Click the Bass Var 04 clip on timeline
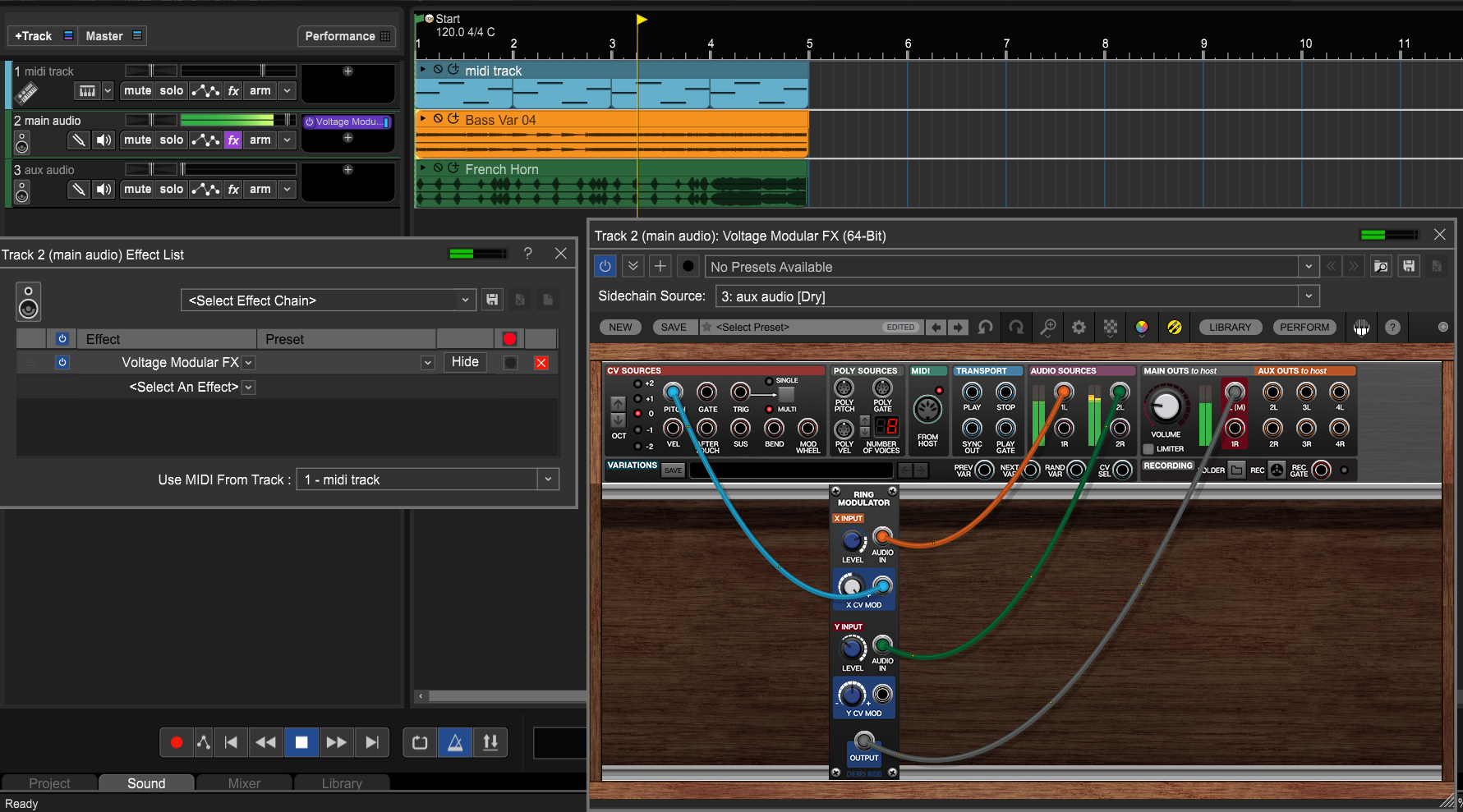The width and height of the screenshot is (1463, 812). (x=612, y=135)
